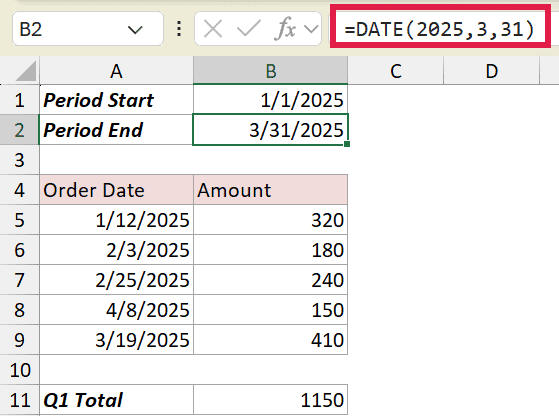559x416 pixels.
Task: Select row 8 header
Action: click(19, 310)
